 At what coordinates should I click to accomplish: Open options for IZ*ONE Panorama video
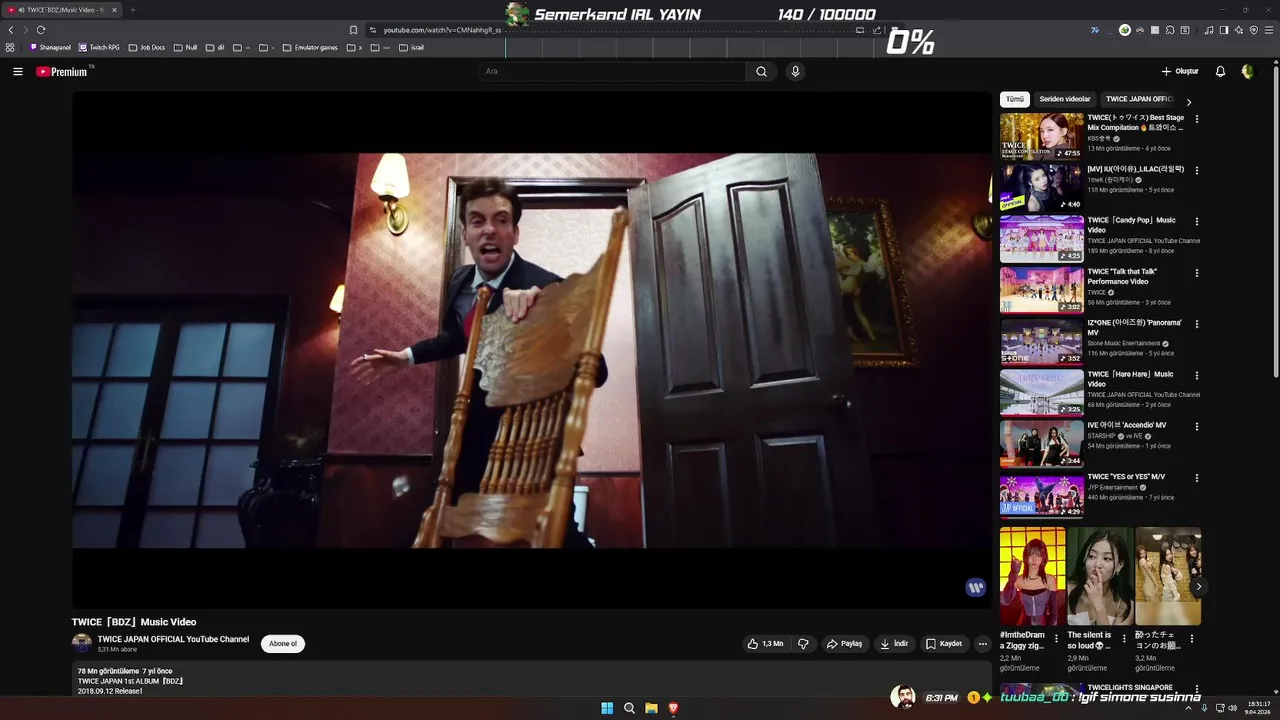pos(1196,324)
